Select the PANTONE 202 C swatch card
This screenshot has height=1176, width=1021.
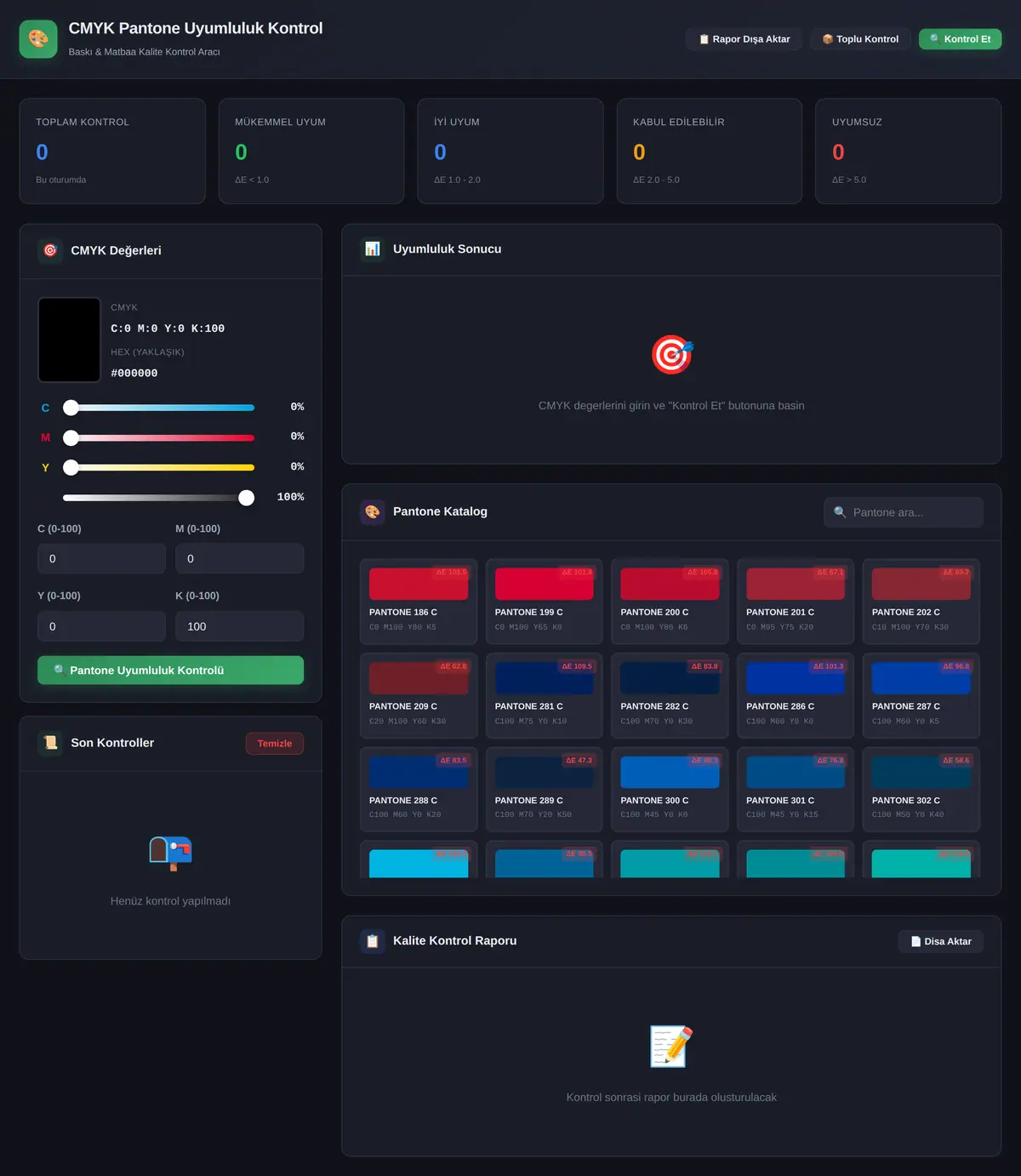pyautogui.click(x=921, y=602)
